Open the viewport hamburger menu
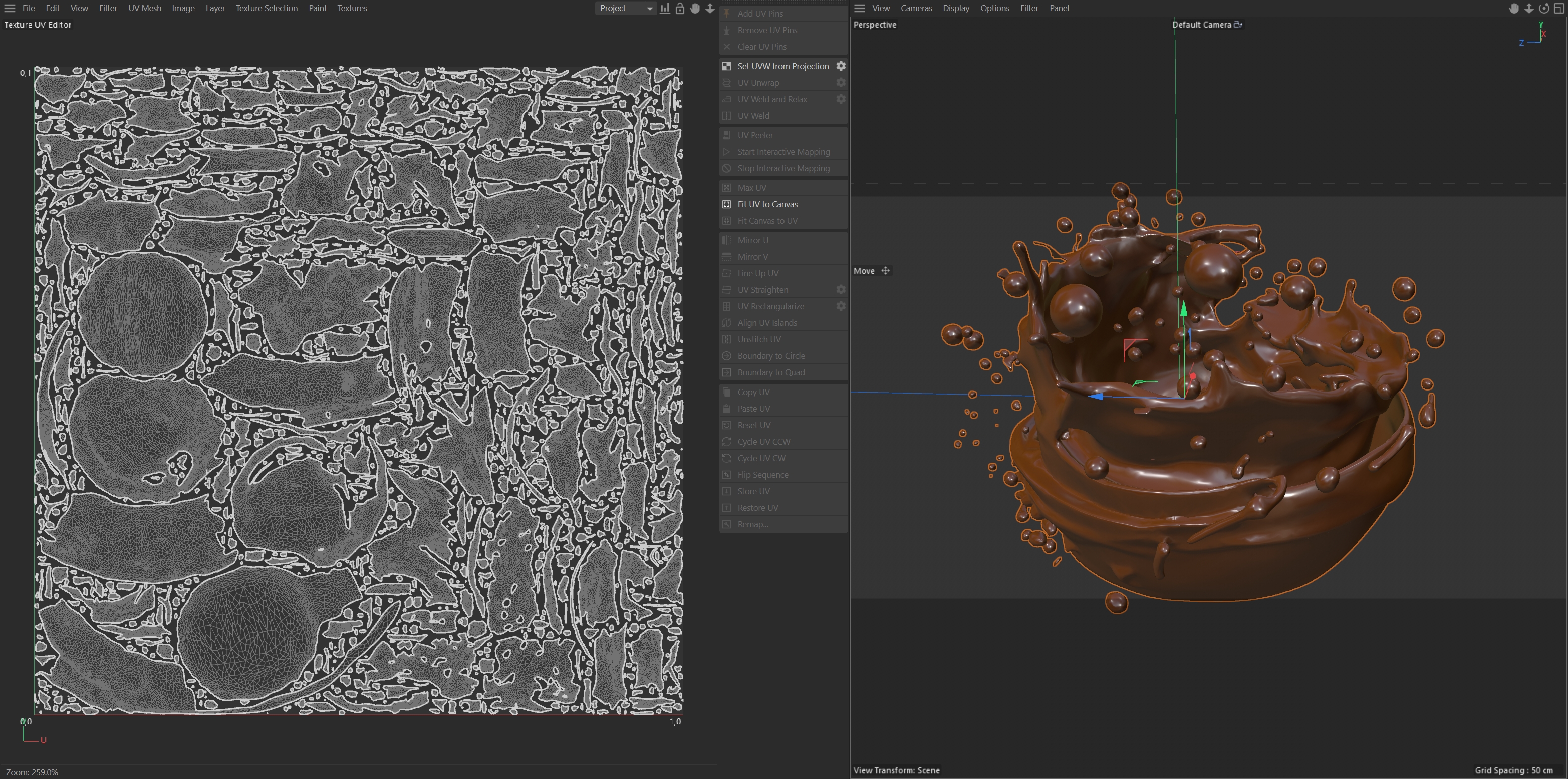 pos(860,8)
